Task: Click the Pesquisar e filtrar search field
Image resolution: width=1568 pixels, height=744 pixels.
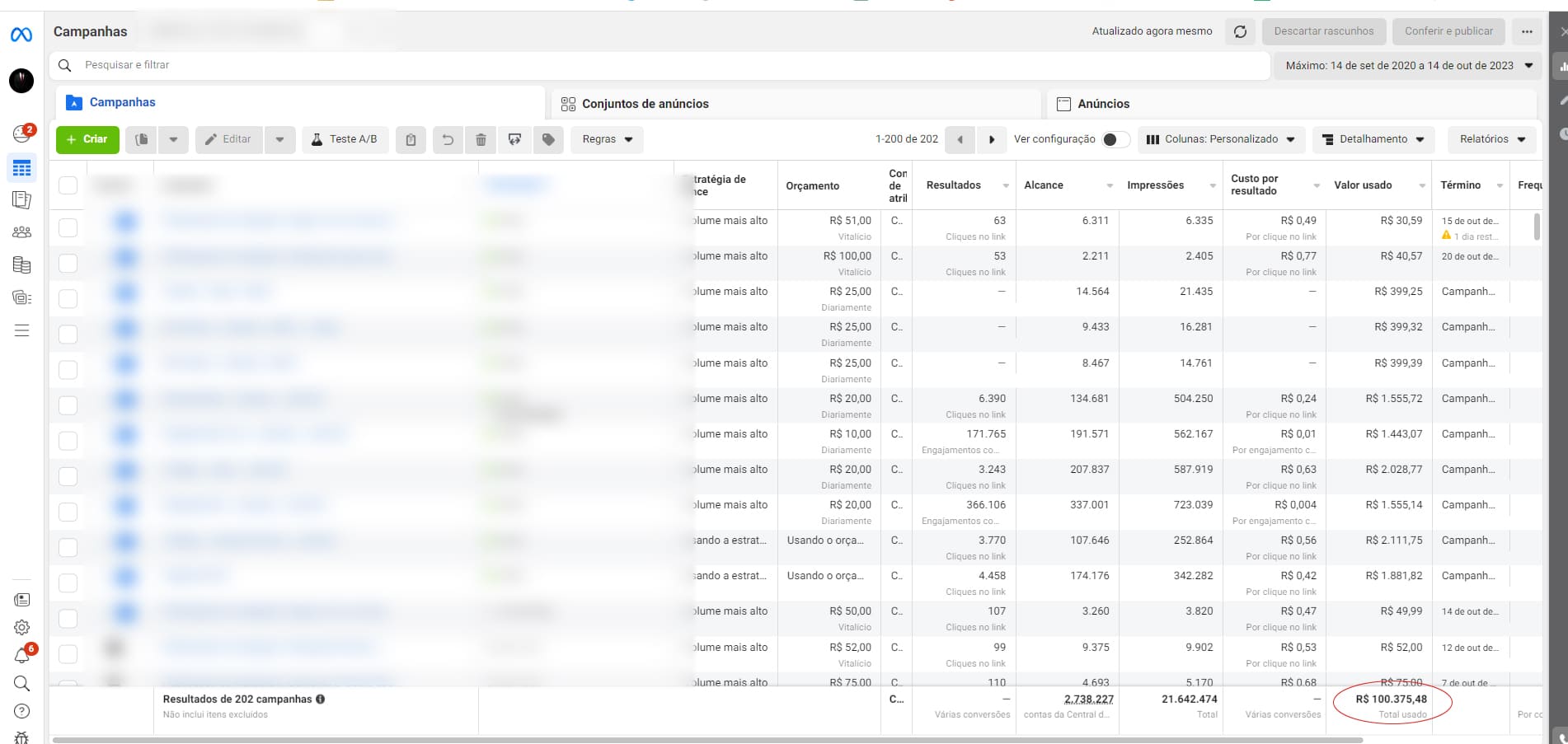Action: click(660, 65)
